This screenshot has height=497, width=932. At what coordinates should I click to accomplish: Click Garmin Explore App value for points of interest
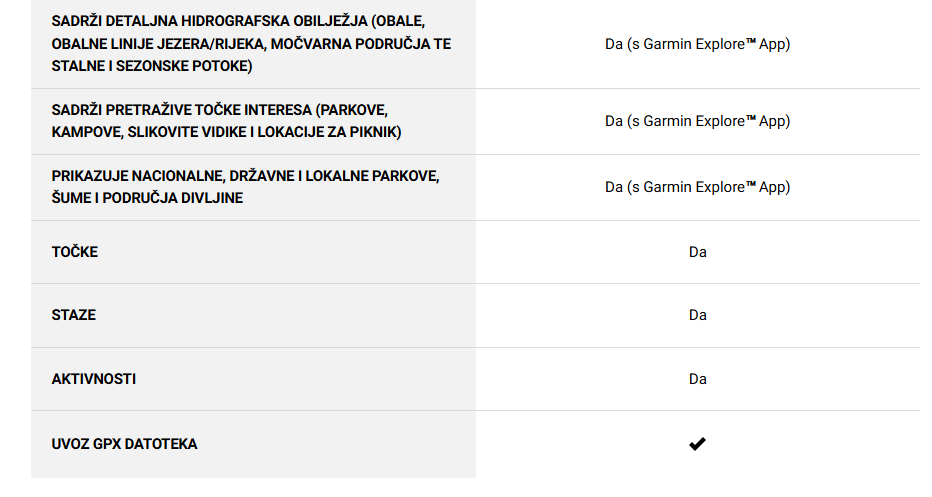point(698,121)
